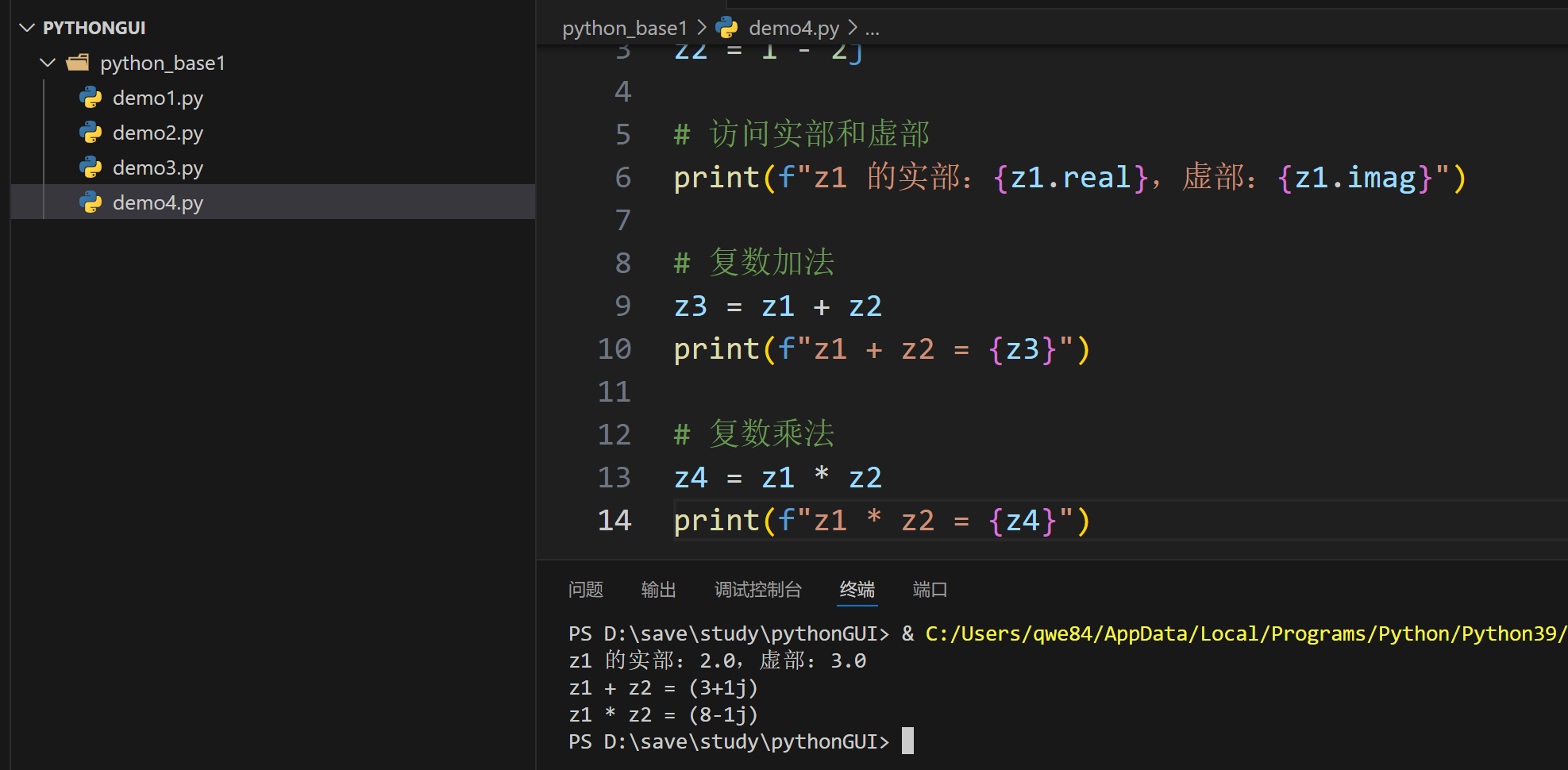The image size is (1568, 770).
Task: Click the Python icon beside demo3.py
Action: 91,167
